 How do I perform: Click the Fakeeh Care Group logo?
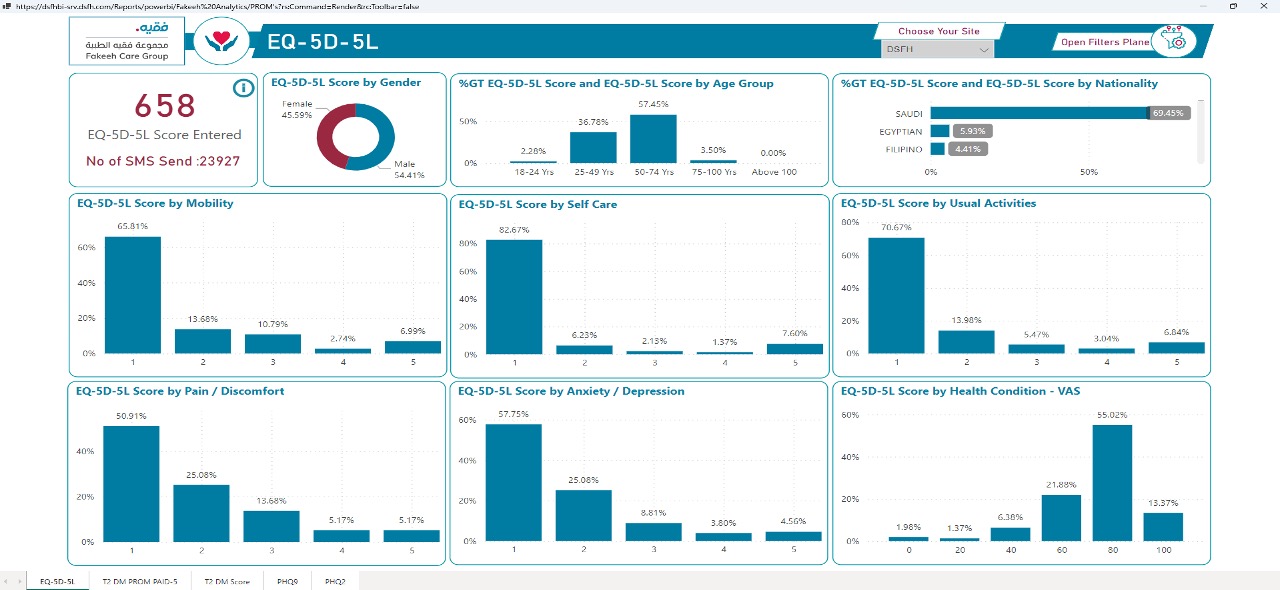pyautogui.click(x=127, y=41)
